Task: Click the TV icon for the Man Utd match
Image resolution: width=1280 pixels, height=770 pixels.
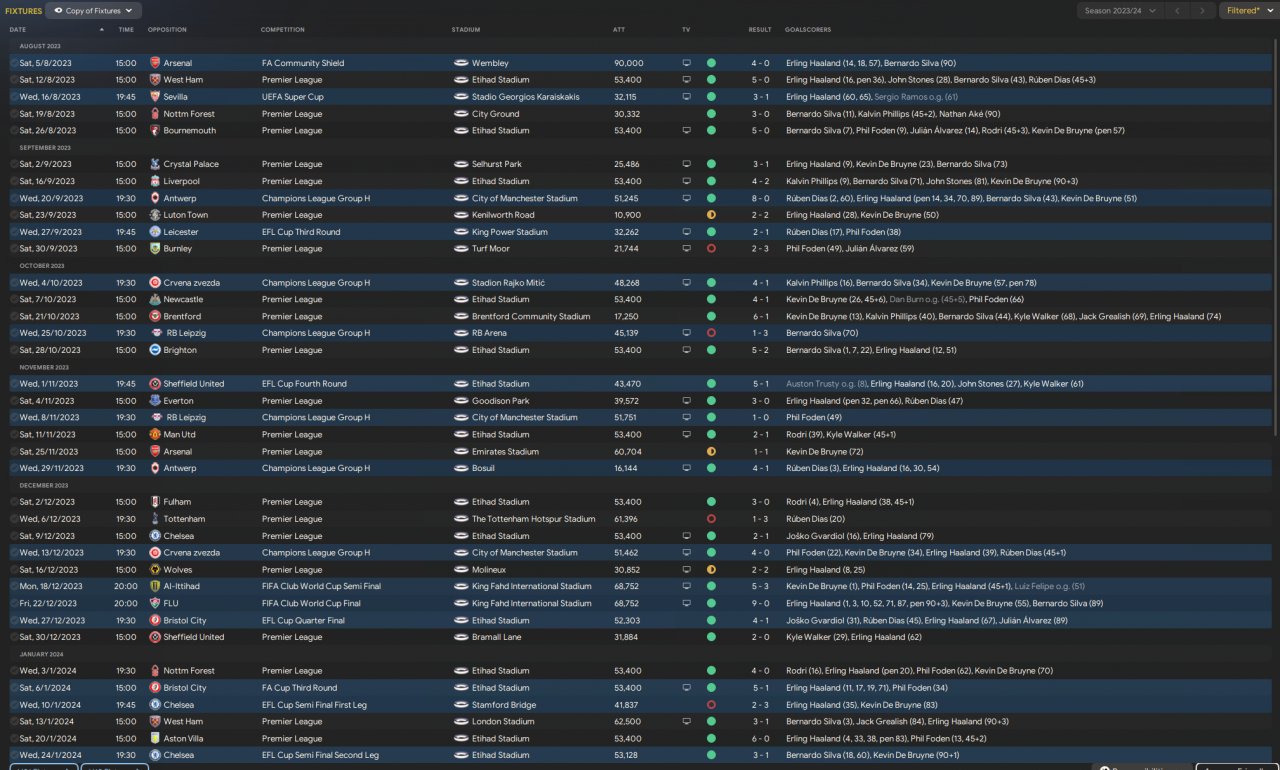Action: (687, 435)
